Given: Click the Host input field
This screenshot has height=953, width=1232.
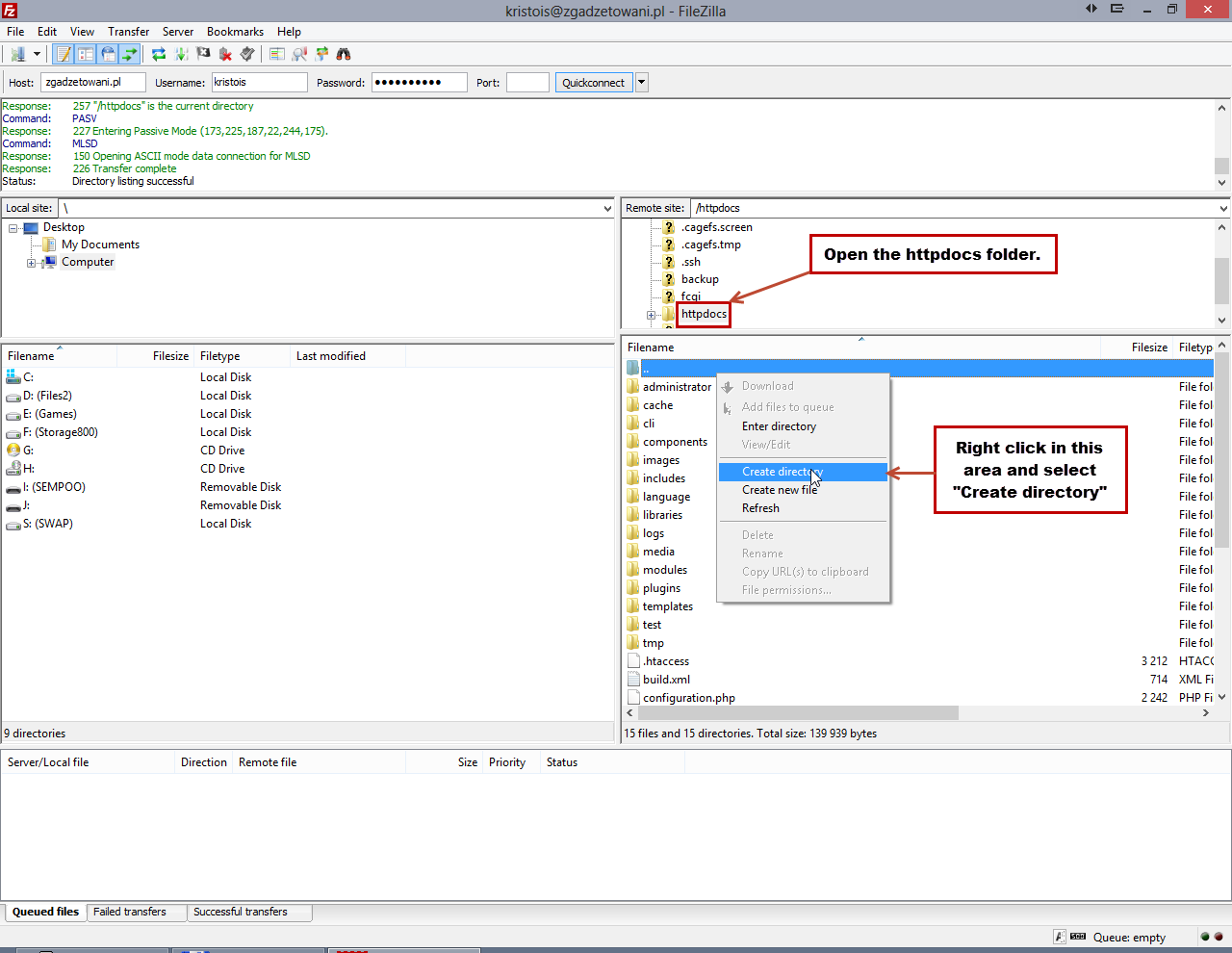Looking at the screenshot, I should 93,83.
